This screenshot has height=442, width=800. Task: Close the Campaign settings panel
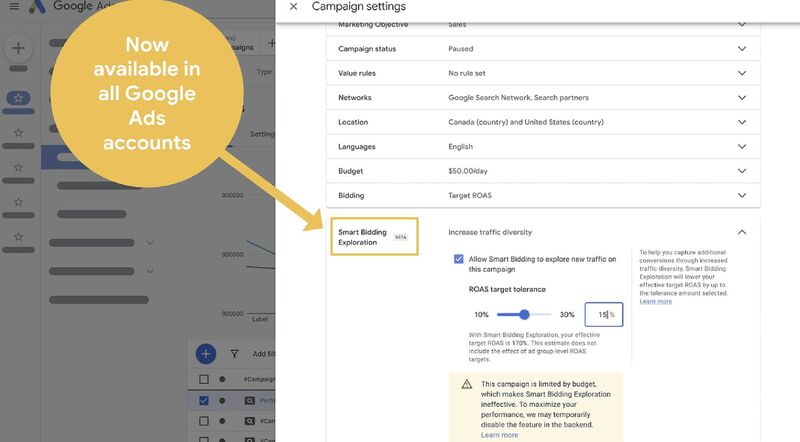pos(293,7)
